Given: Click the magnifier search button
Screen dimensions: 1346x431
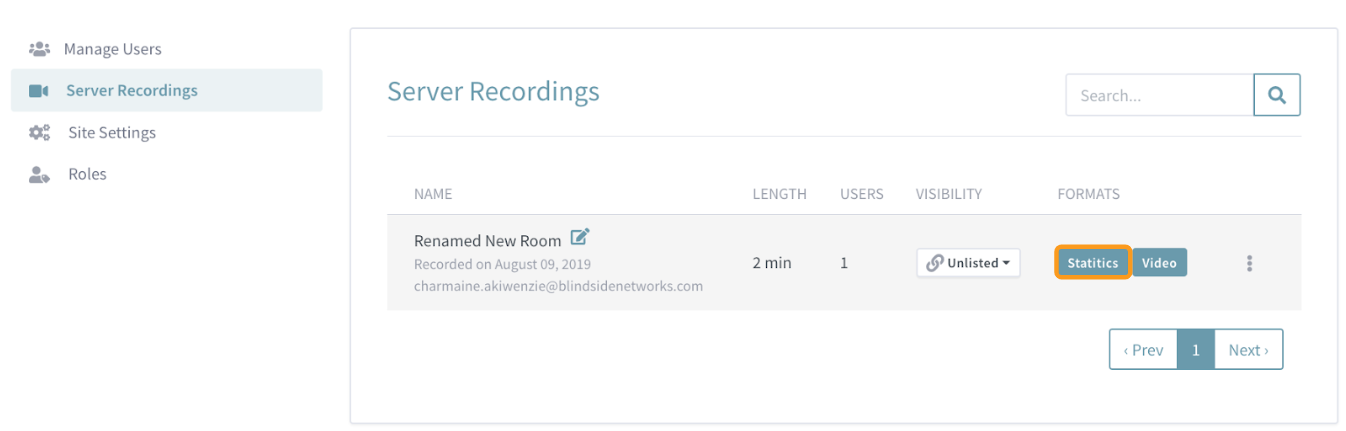Looking at the screenshot, I should click(1277, 96).
